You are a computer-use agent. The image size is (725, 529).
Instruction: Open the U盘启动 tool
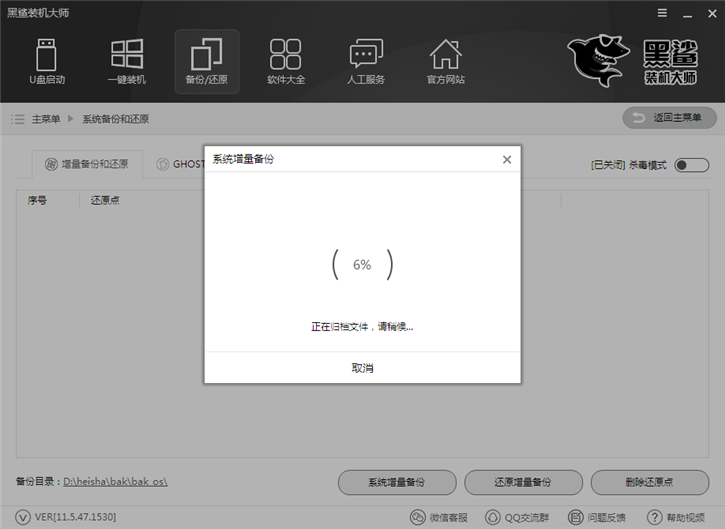click(x=46, y=60)
